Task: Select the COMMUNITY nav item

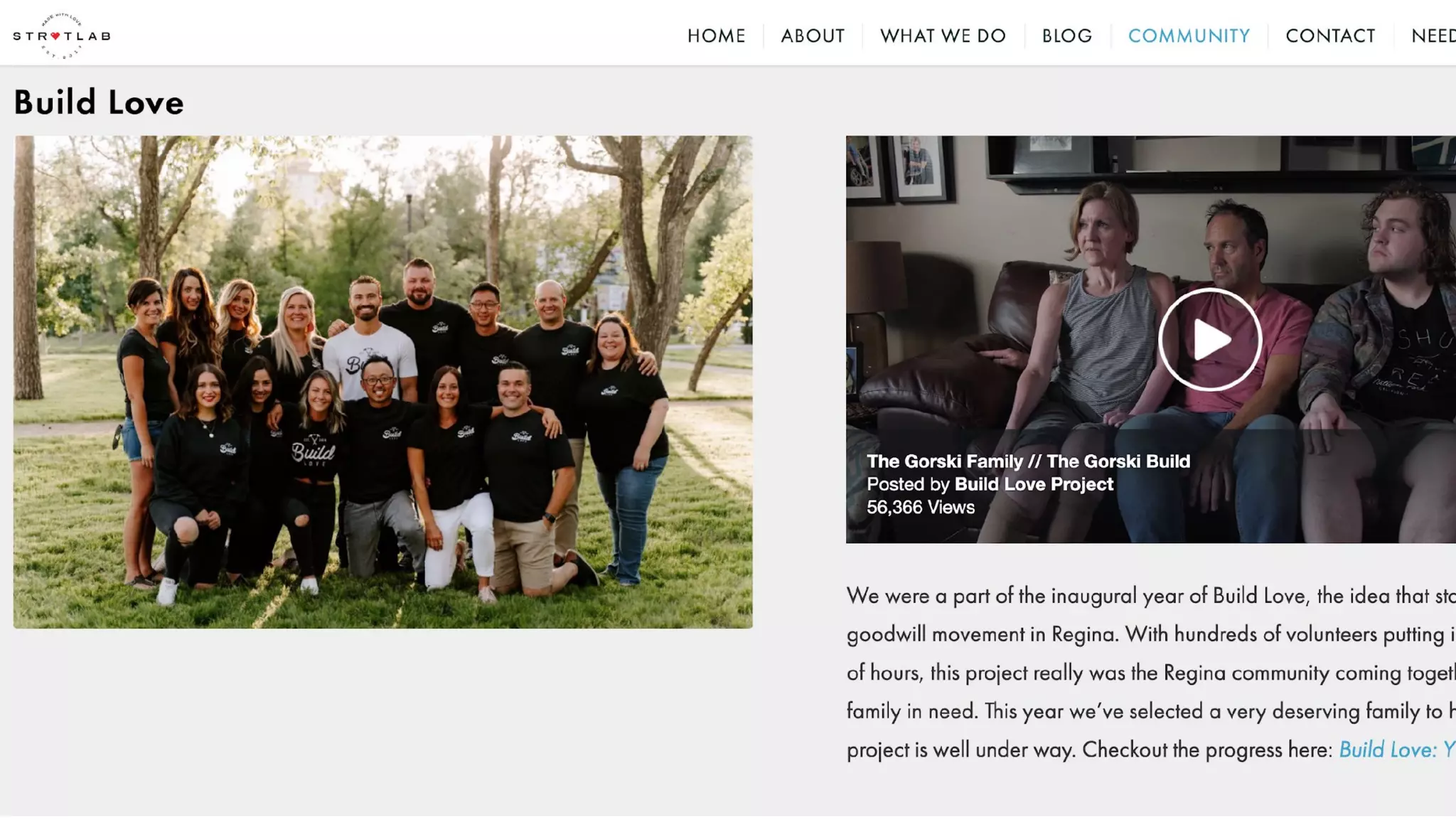Action: 1189,36
